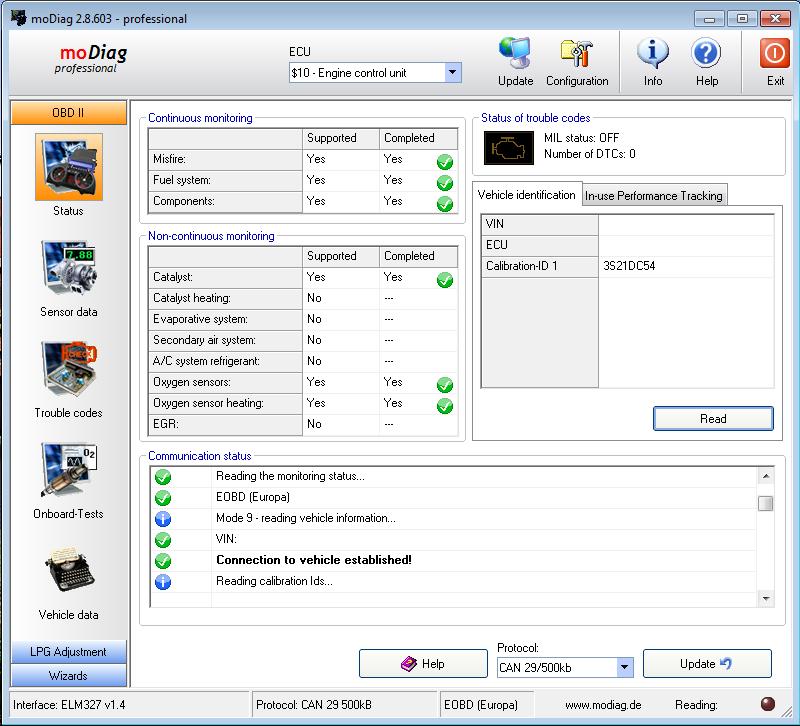Click the red Exit power icon
The width and height of the screenshot is (800, 726).
[x=775, y=54]
